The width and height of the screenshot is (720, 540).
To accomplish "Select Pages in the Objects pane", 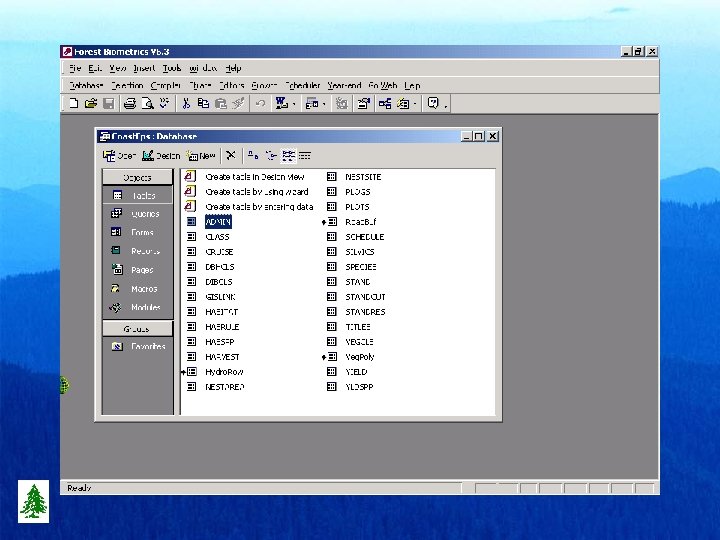I will pos(137,270).
